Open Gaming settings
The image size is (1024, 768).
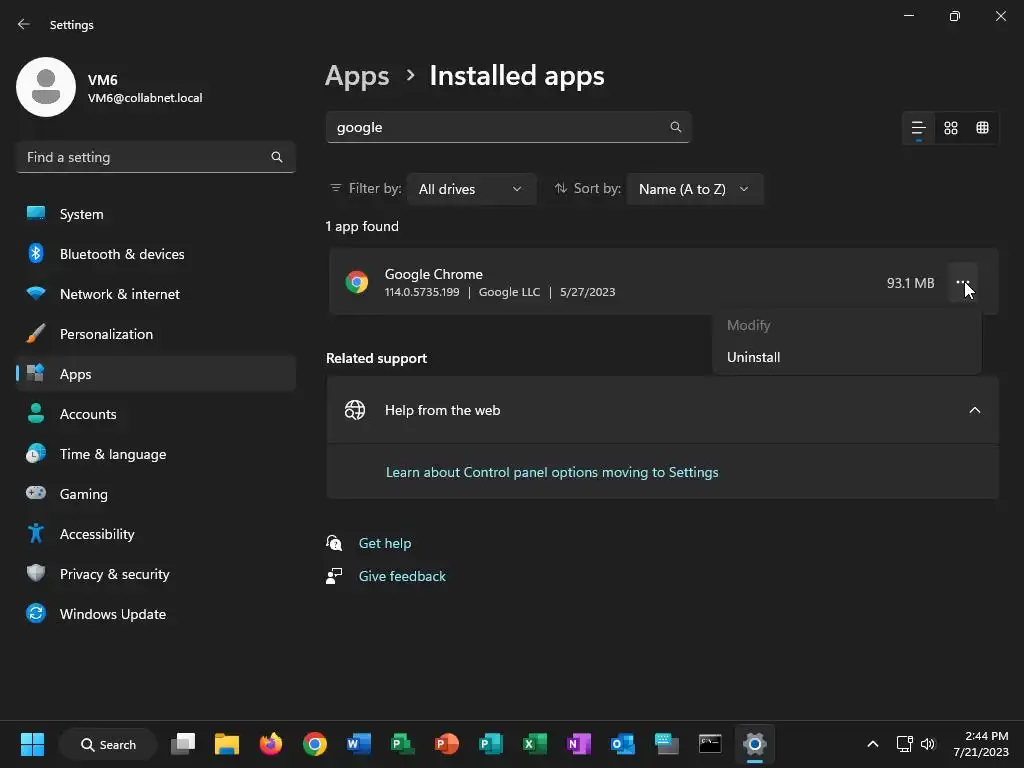click(x=155, y=494)
